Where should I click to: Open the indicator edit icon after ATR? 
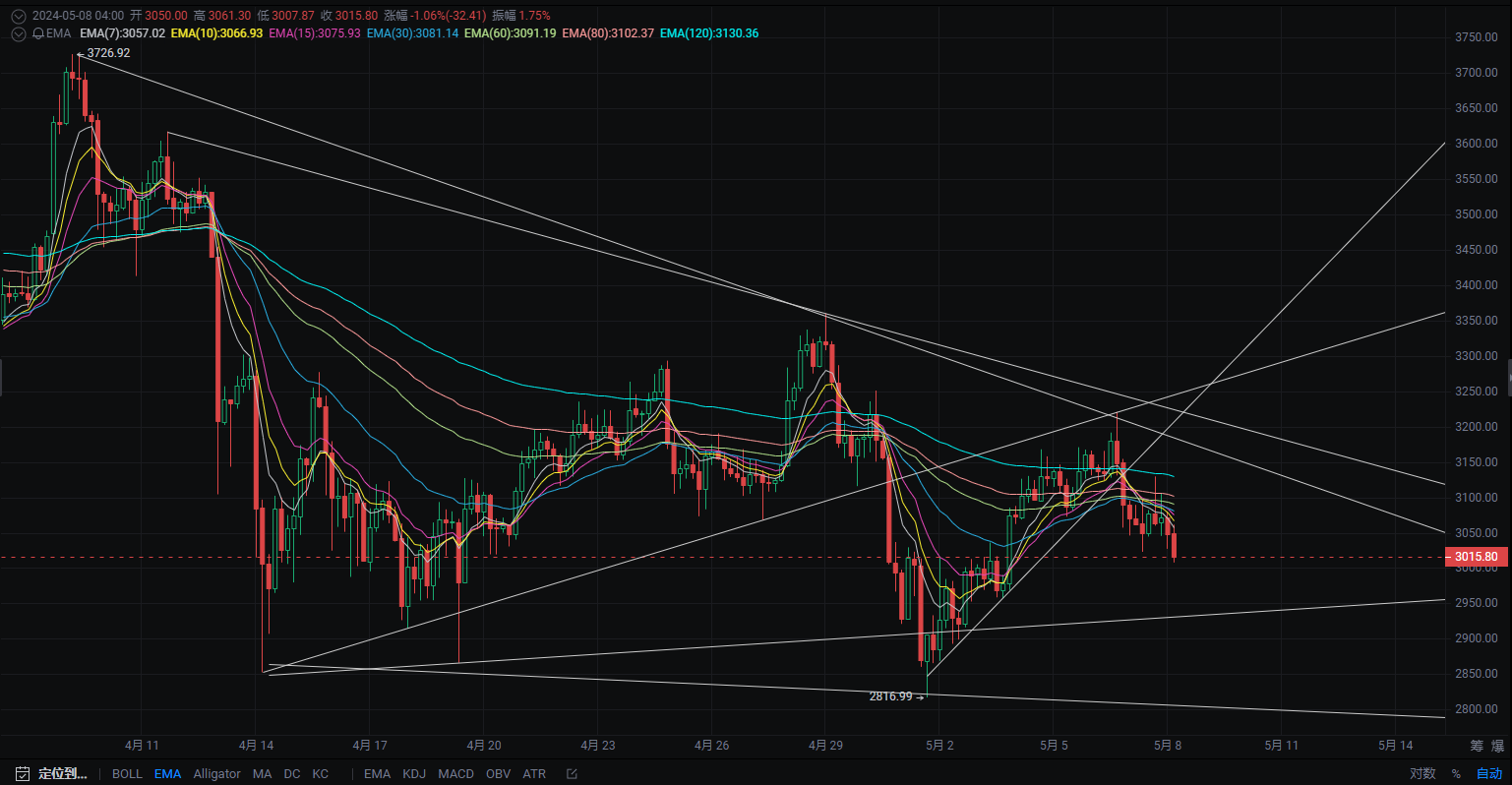(572, 774)
